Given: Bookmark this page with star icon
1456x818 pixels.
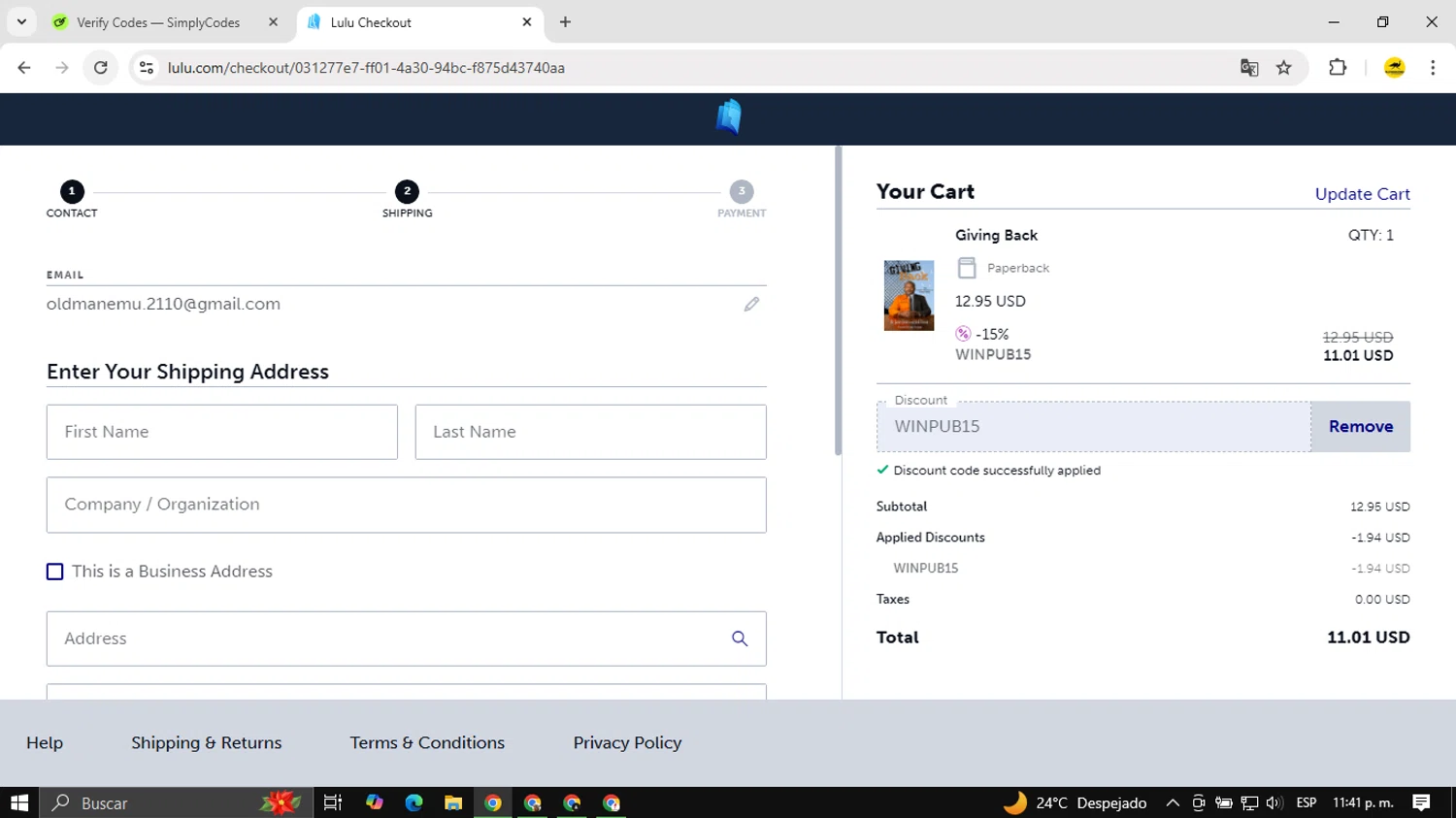Looking at the screenshot, I should point(1284,68).
